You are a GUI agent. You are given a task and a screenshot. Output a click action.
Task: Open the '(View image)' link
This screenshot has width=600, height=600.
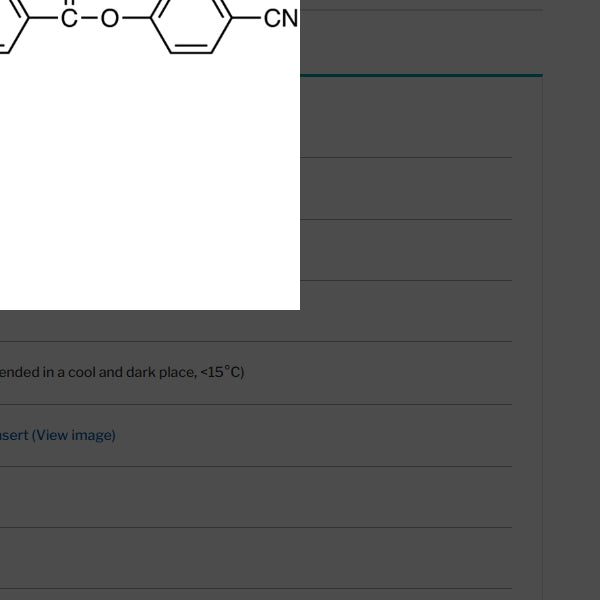click(x=74, y=435)
